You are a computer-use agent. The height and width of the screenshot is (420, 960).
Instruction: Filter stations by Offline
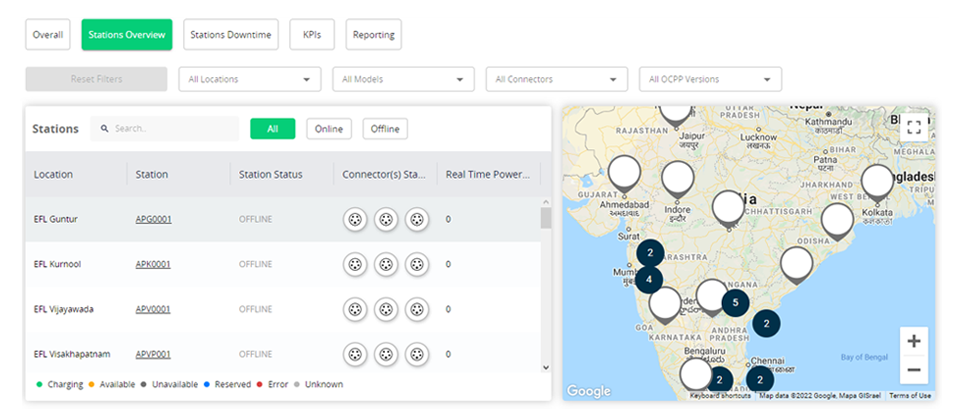click(x=385, y=129)
